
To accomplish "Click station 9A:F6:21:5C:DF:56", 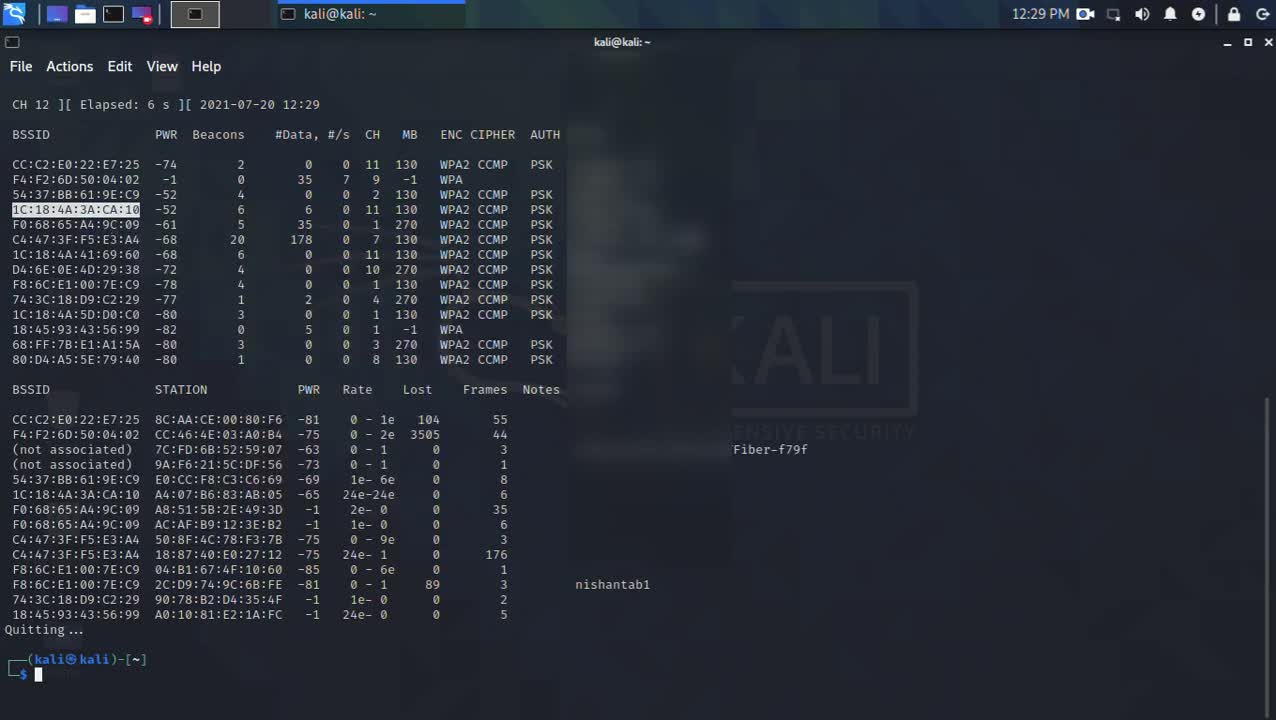I will click(x=219, y=465).
